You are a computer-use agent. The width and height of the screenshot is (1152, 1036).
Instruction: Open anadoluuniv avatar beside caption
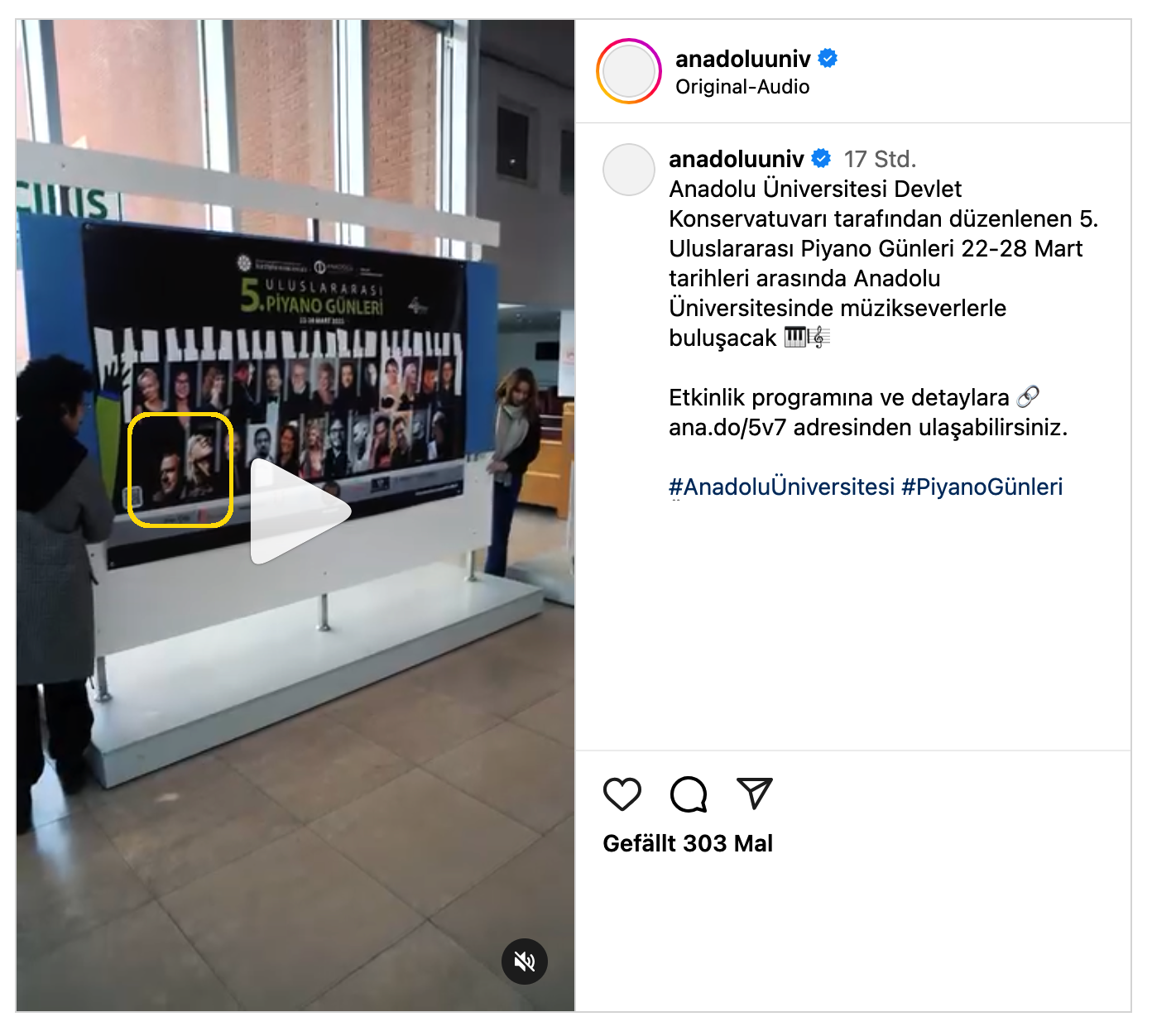629,170
